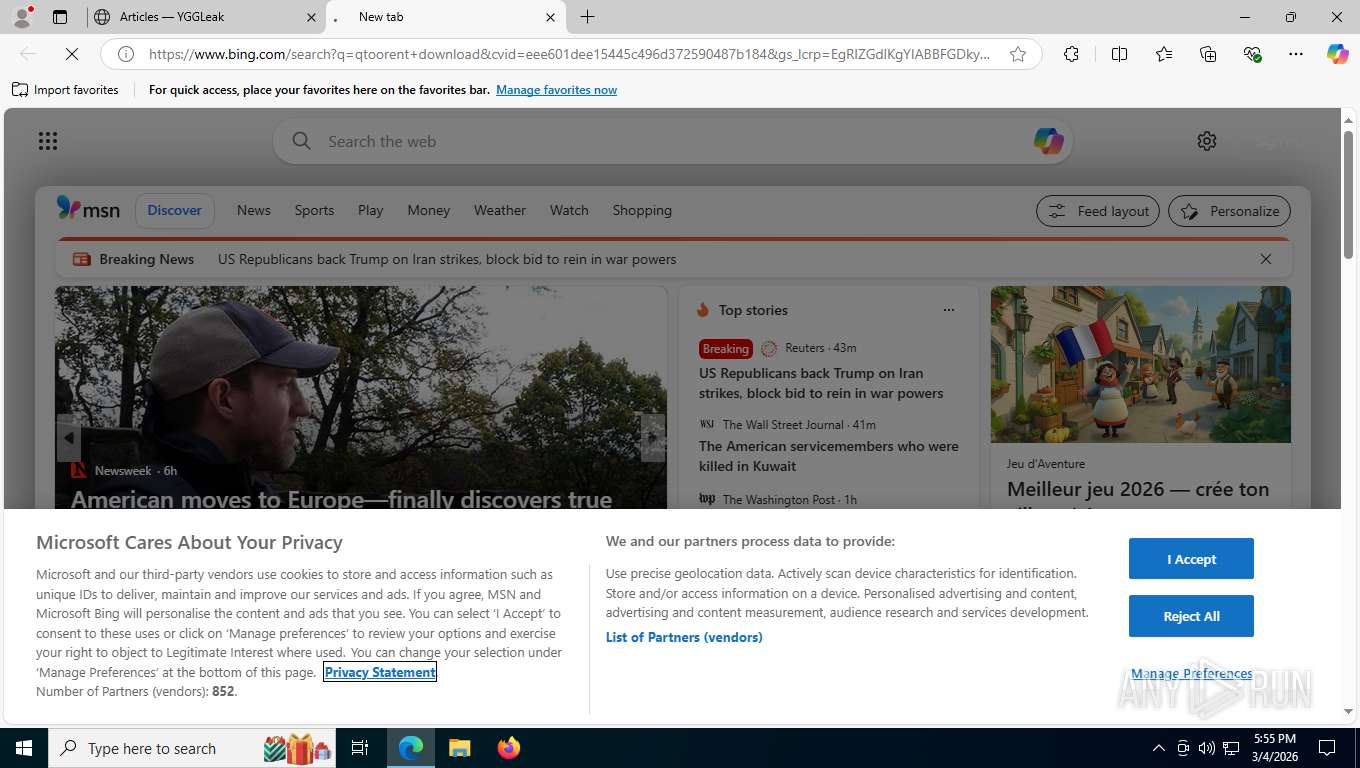The width and height of the screenshot is (1360, 768).
Task: Show hidden system tray icons
Action: [1159, 748]
